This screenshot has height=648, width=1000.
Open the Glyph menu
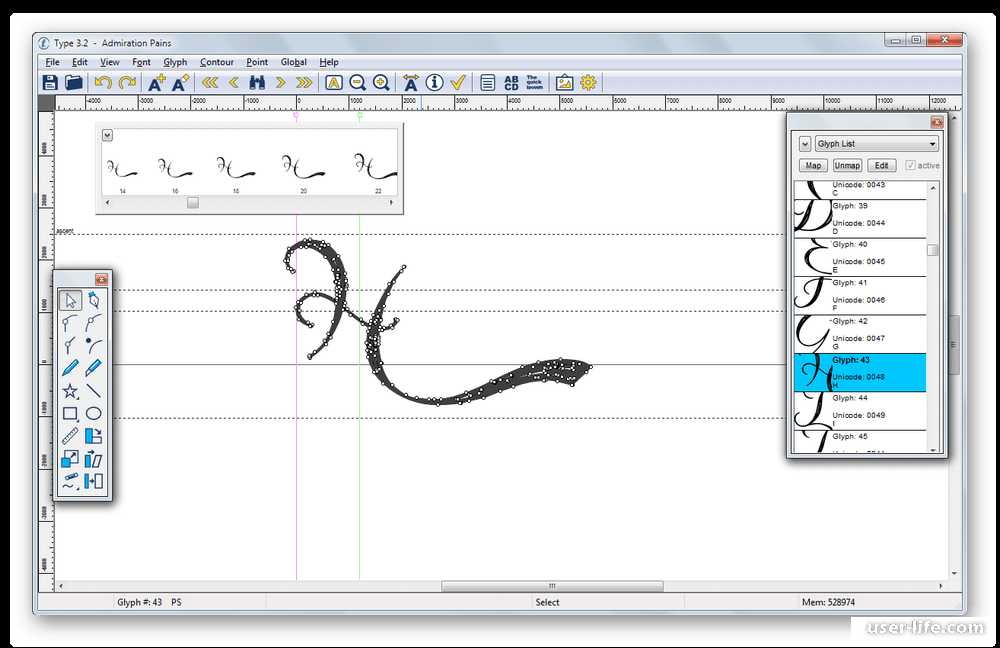click(x=175, y=62)
